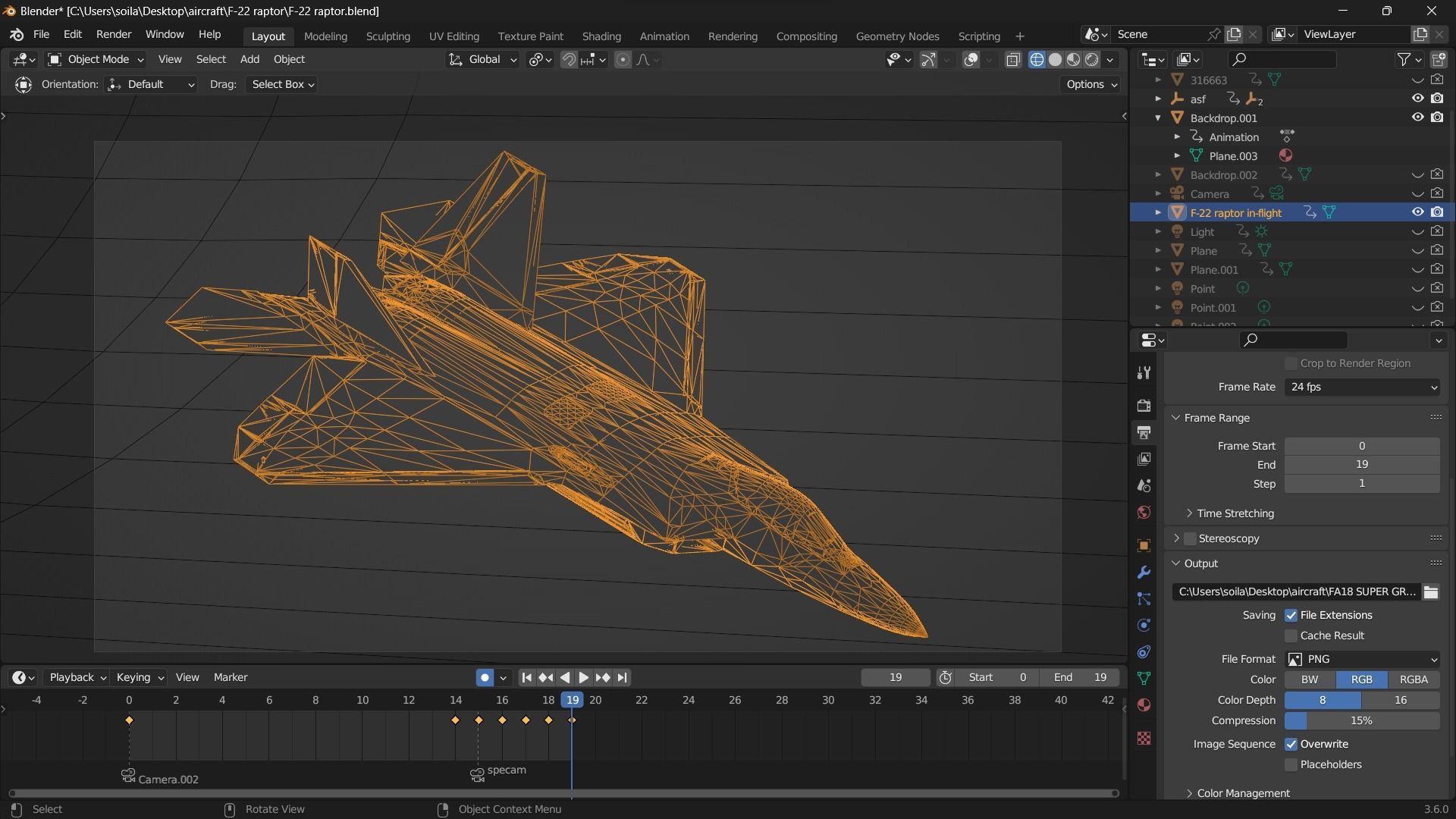
Task: Enable Placeholders checkbox
Action: point(1291,764)
